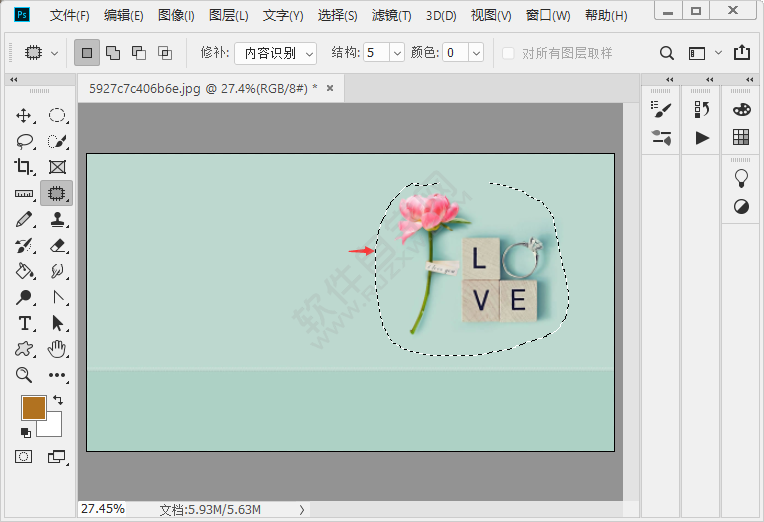Pick the brown foreground color swatch

pos(34,407)
